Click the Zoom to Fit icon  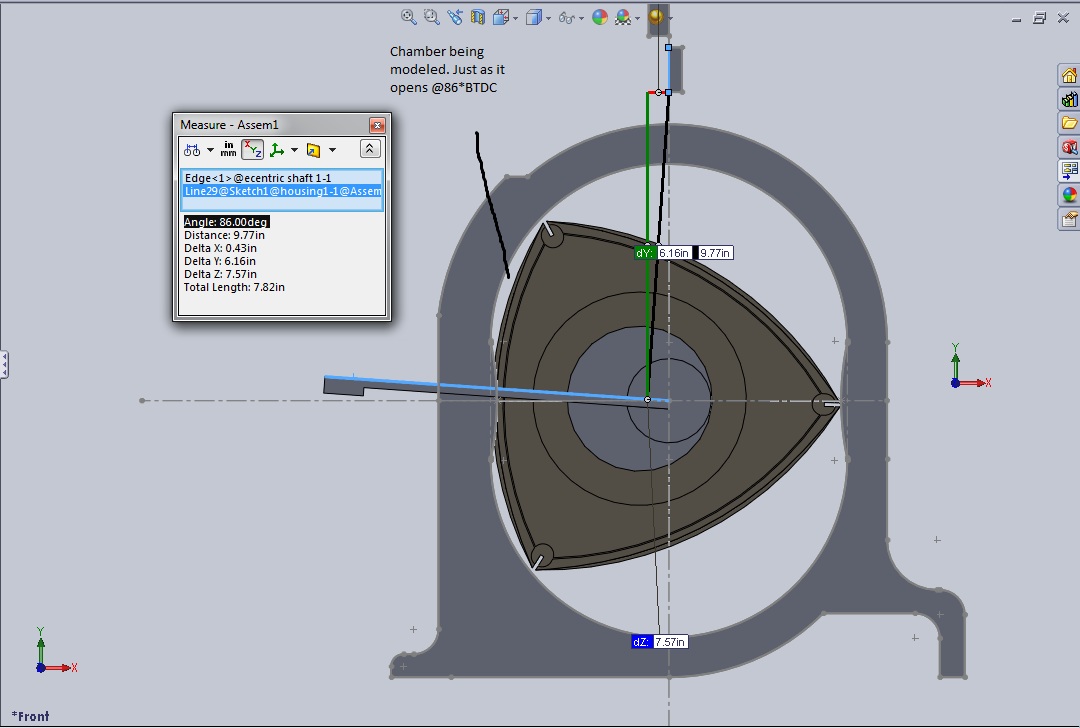pos(409,17)
